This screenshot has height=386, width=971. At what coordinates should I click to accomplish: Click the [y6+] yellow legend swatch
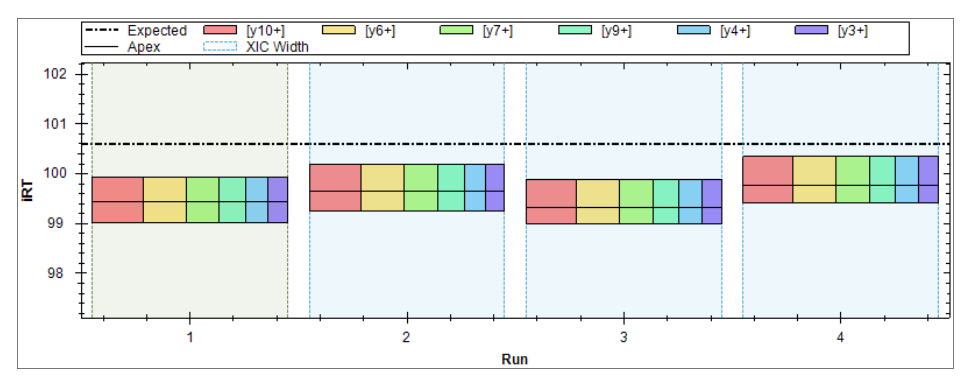tap(339, 30)
